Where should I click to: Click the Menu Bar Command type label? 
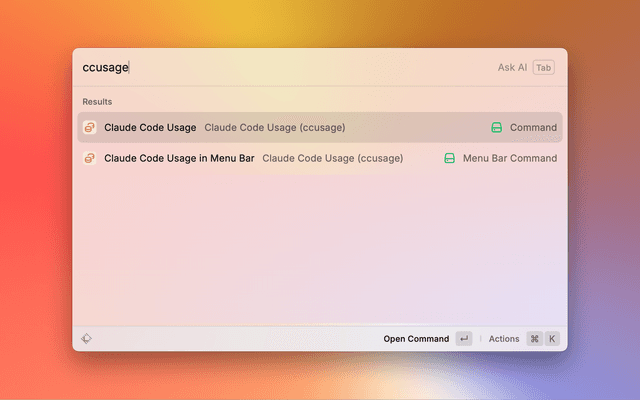[510, 158]
